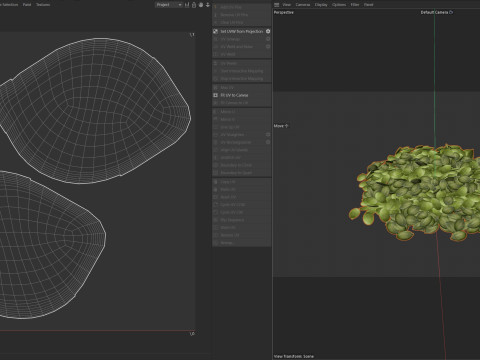The image size is (480, 360).
Task: Open the Project dropdown in UV toolbar
Action: point(169,5)
